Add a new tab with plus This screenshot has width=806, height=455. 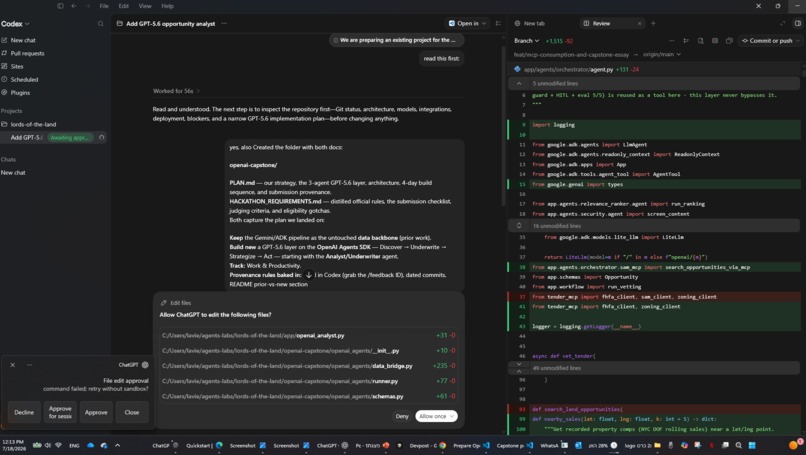tap(653, 24)
